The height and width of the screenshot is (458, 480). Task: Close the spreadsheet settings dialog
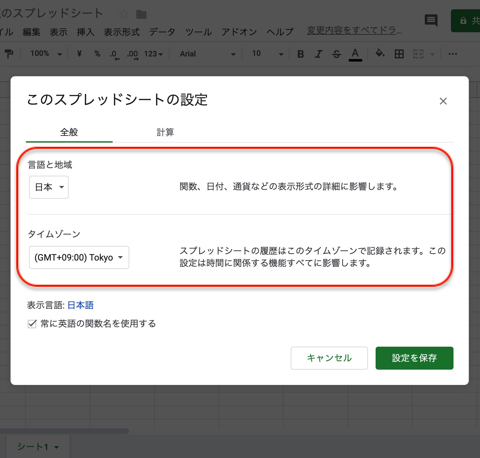click(x=443, y=101)
